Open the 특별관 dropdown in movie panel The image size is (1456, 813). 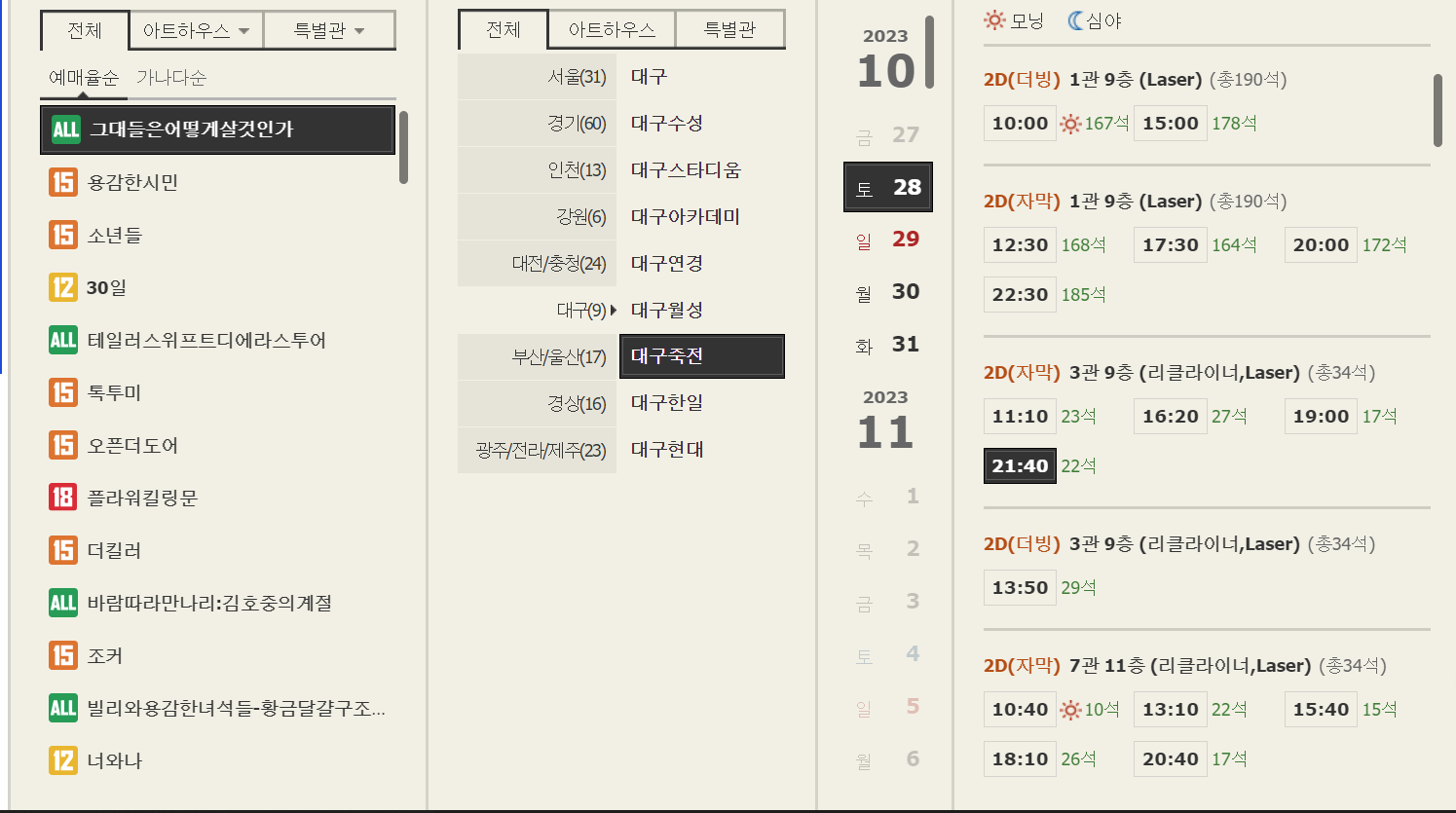329,30
